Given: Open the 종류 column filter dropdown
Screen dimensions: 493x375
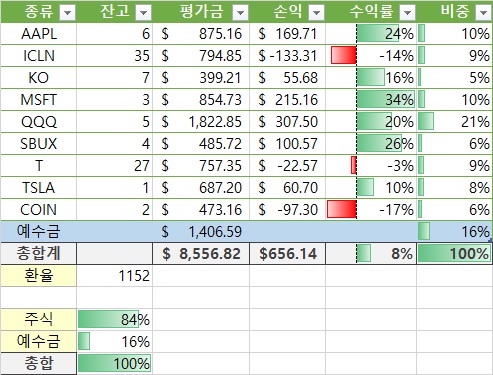Looking at the screenshot, I should [67, 13].
